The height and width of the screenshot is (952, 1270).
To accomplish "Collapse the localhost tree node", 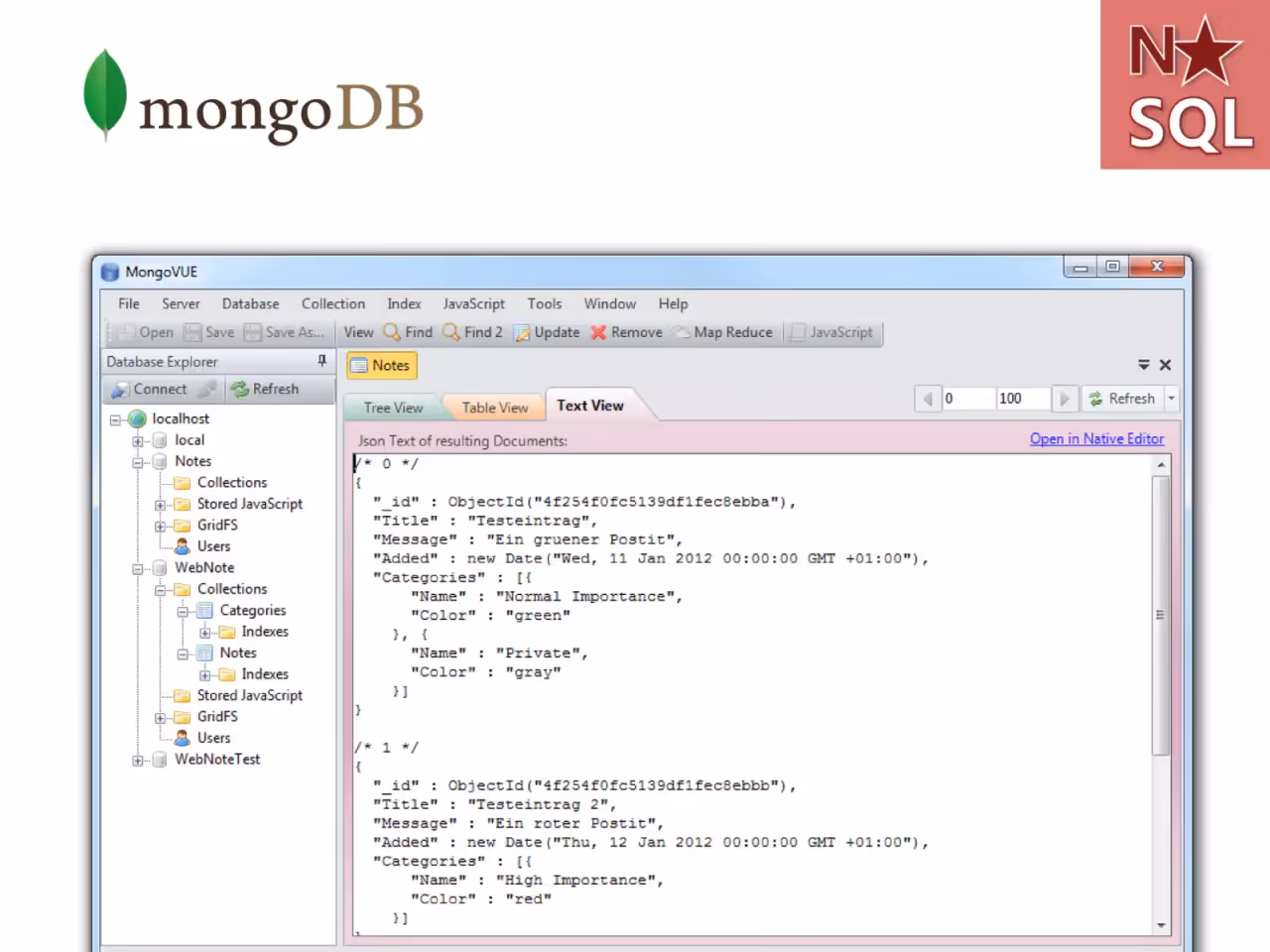I will pos(115,419).
